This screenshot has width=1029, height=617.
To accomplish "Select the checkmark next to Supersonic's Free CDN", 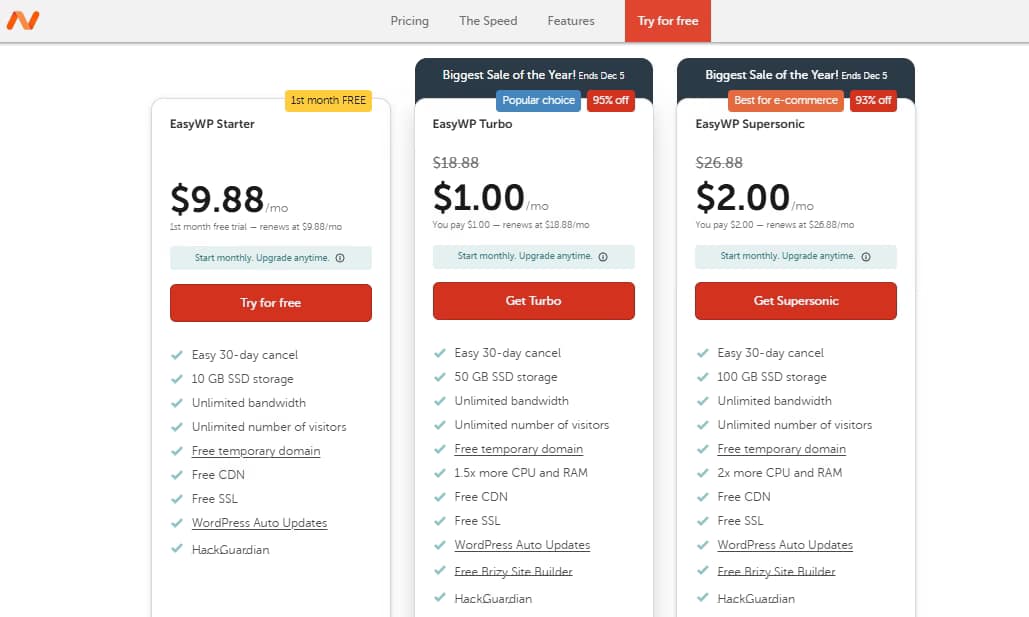I will (x=702, y=496).
